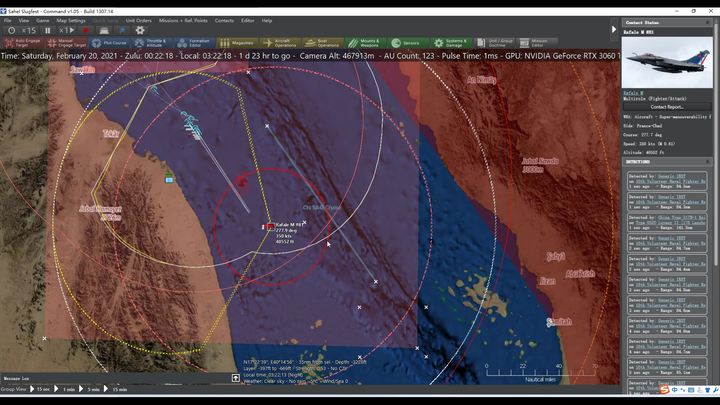
Task: Open Systems & Damage
Action: pos(451,43)
